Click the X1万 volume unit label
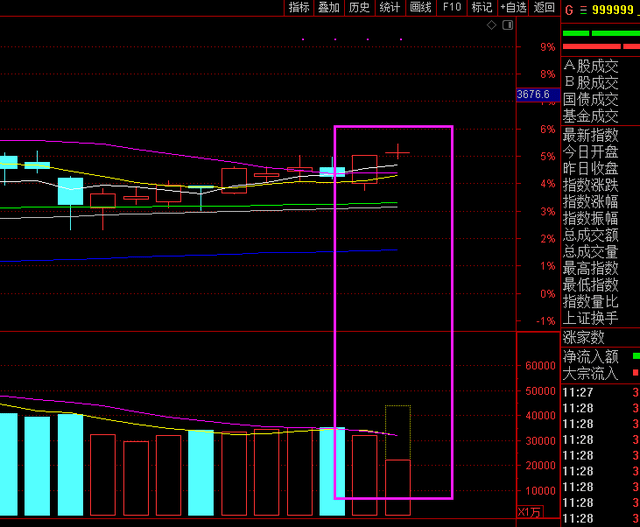Image resolution: width=640 pixels, height=527 pixels. pyautogui.click(x=529, y=512)
